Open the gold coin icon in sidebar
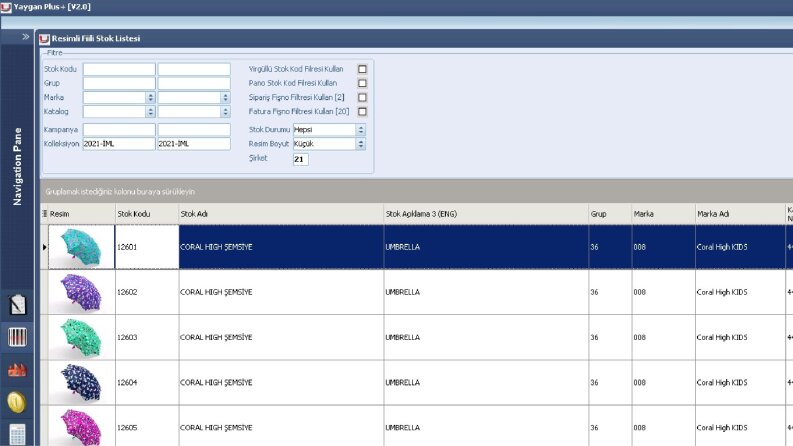Image resolution: width=793 pixels, height=446 pixels. [x=16, y=402]
